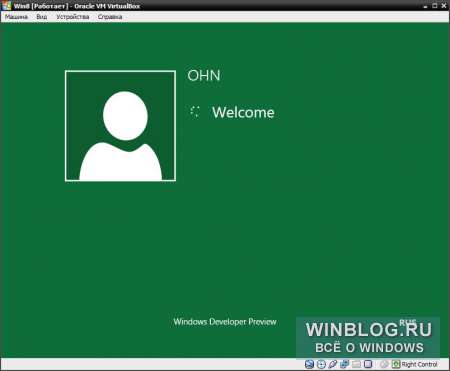This screenshot has width=450, height=371.
Task: Close the VirtualBox window
Action: point(444,6)
